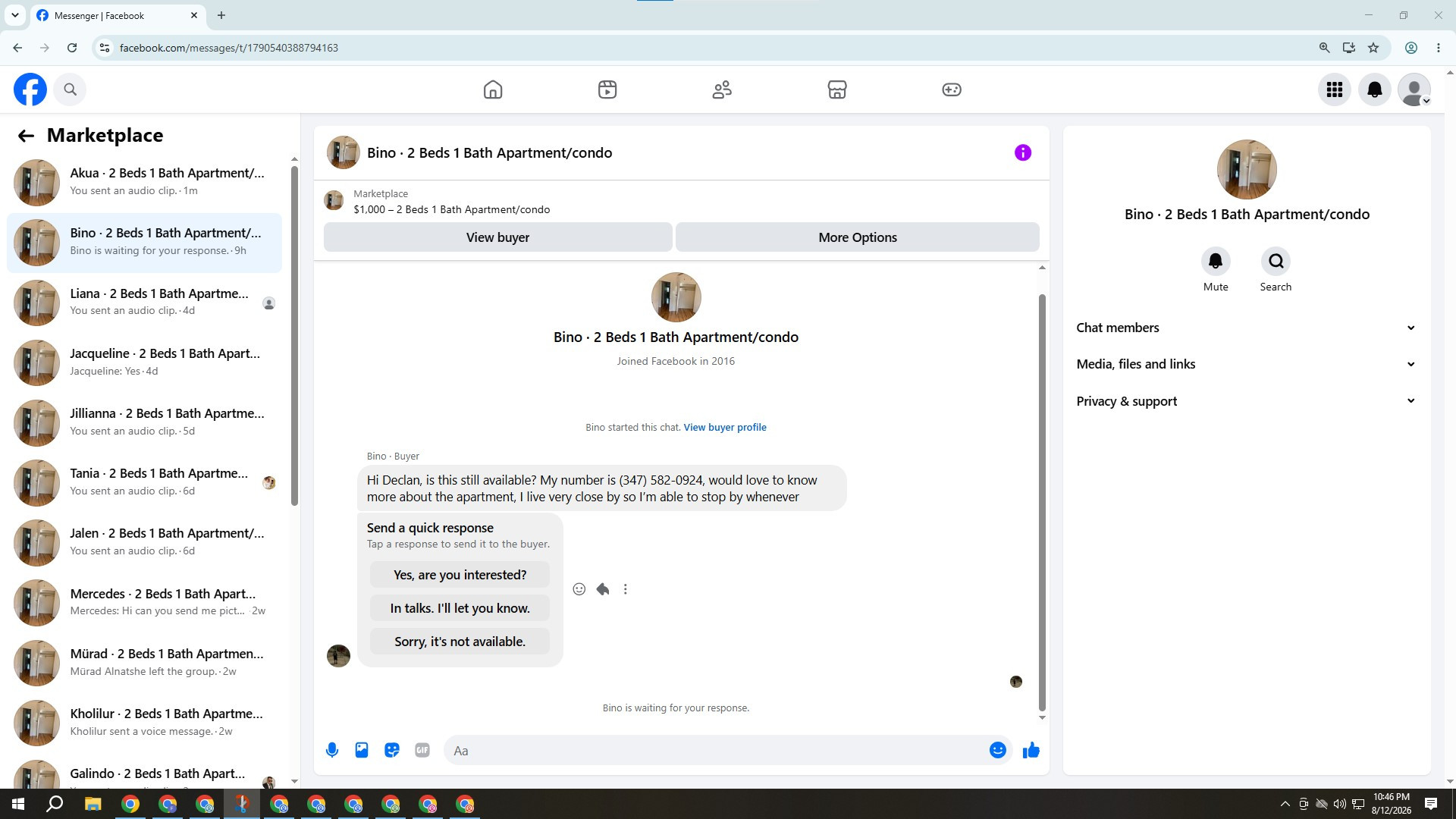This screenshot has height=819, width=1456.
Task: Send quick reply 'Sorry, it's not available.'
Action: pos(460,642)
